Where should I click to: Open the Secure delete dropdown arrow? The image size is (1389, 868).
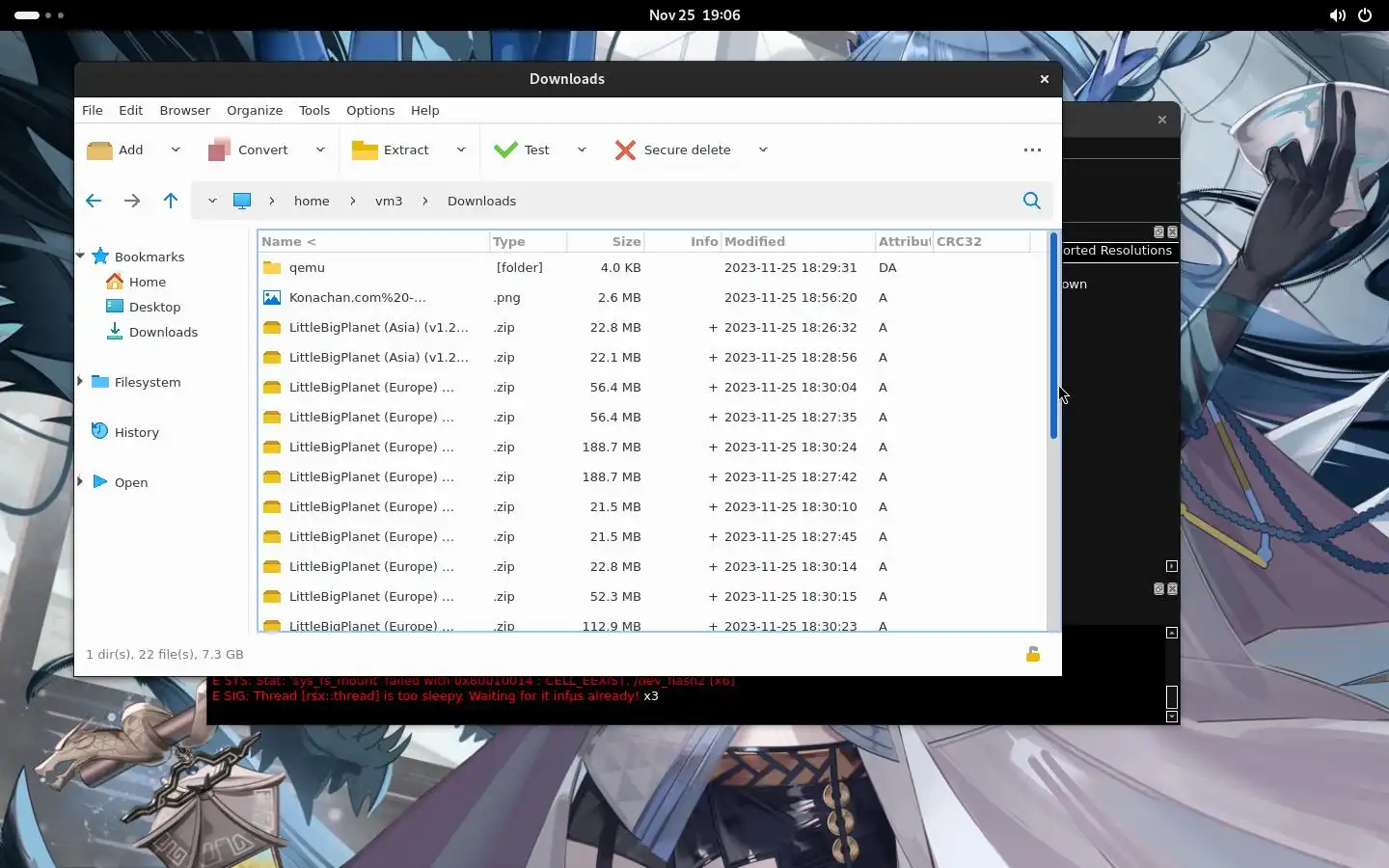point(763,149)
